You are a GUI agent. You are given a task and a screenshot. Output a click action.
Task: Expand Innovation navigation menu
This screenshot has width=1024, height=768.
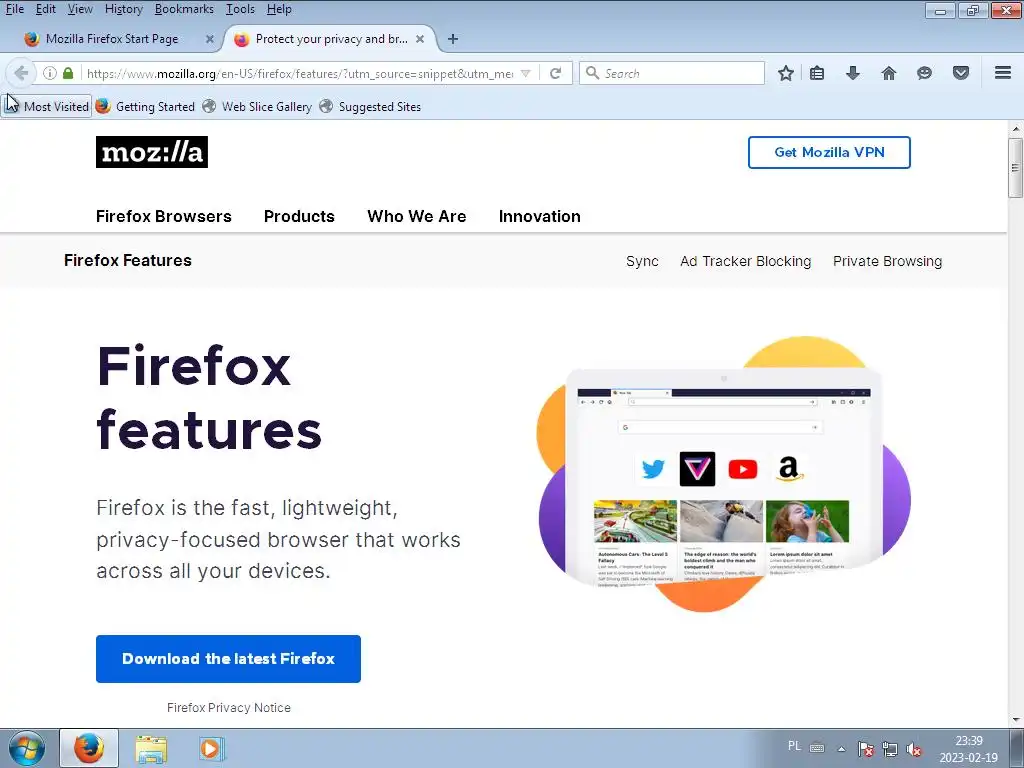point(539,216)
